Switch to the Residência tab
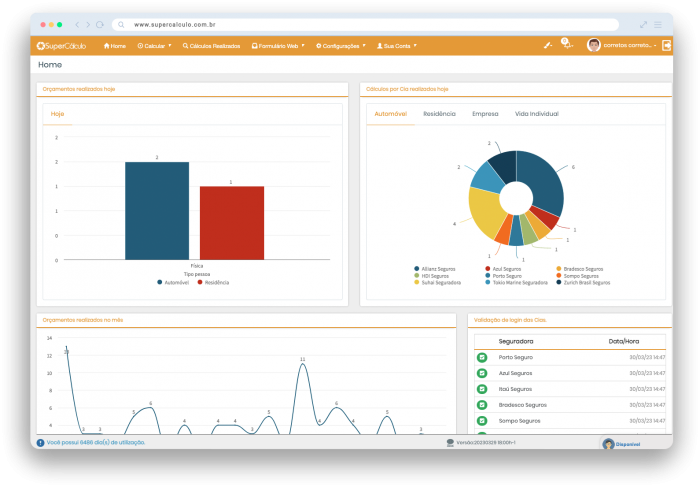The width and height of the screenshot is (700, 487). [x=439, y=114]
